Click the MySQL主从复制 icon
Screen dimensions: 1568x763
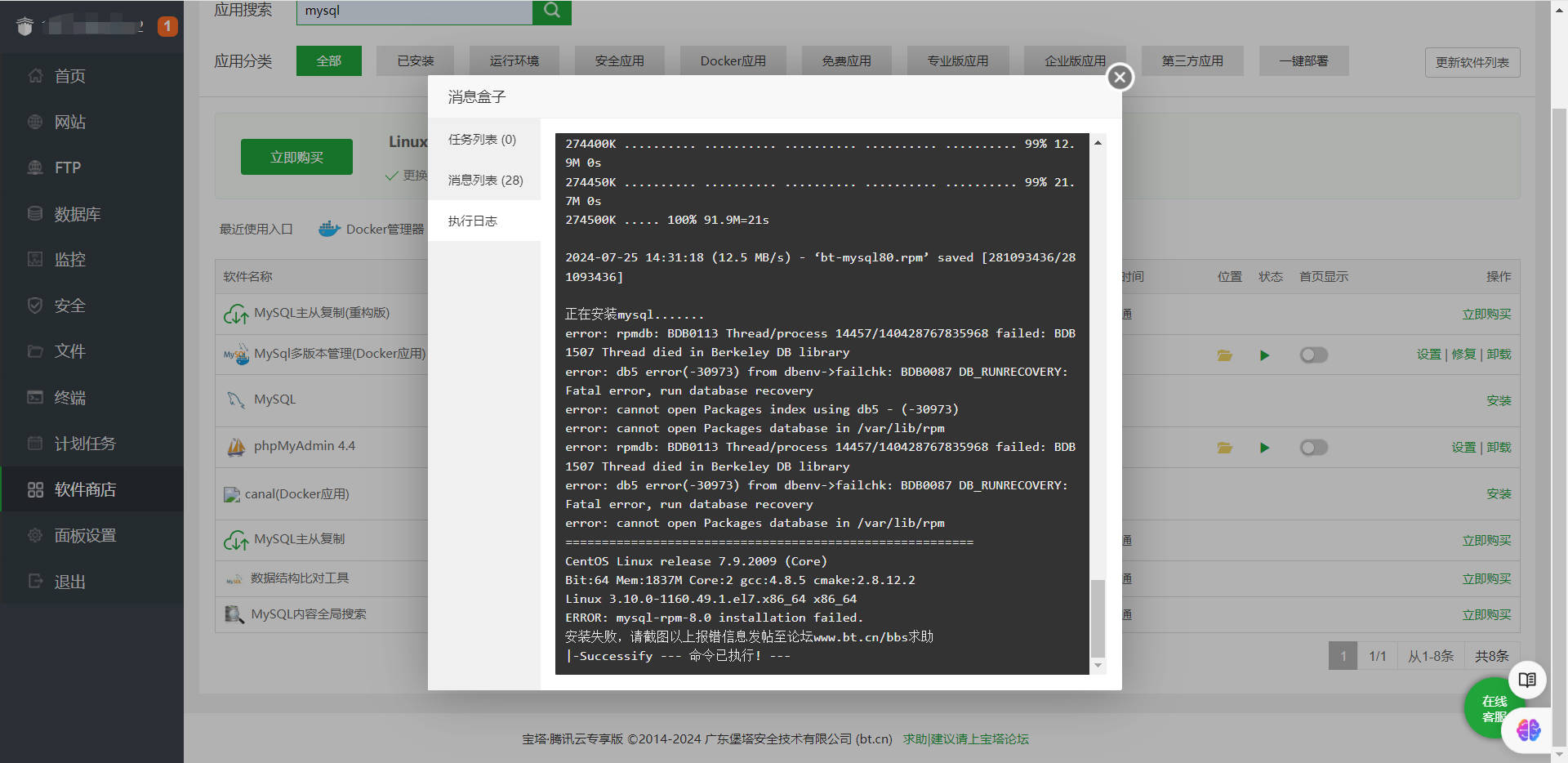[x=236, y=540]
